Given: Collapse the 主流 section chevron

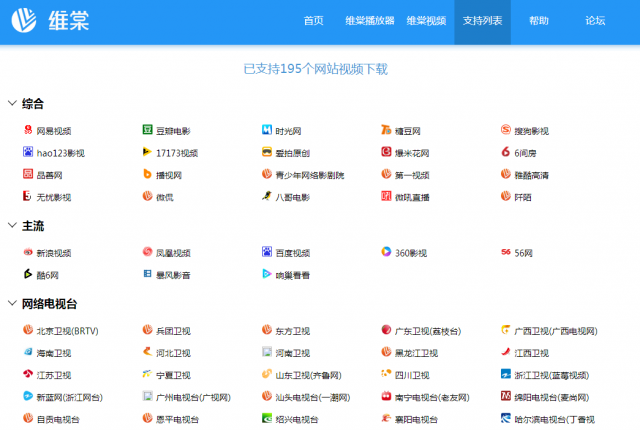Looking at the screenshot, I should pos(12,225).
